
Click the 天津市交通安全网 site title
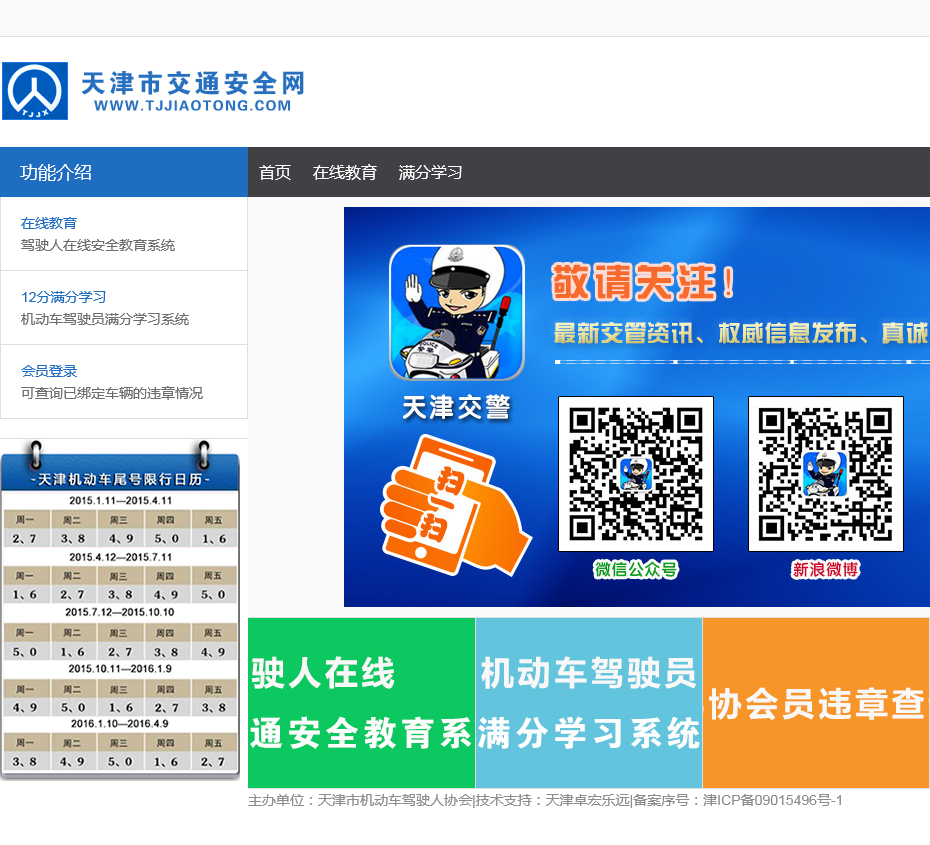click(193, 83)
